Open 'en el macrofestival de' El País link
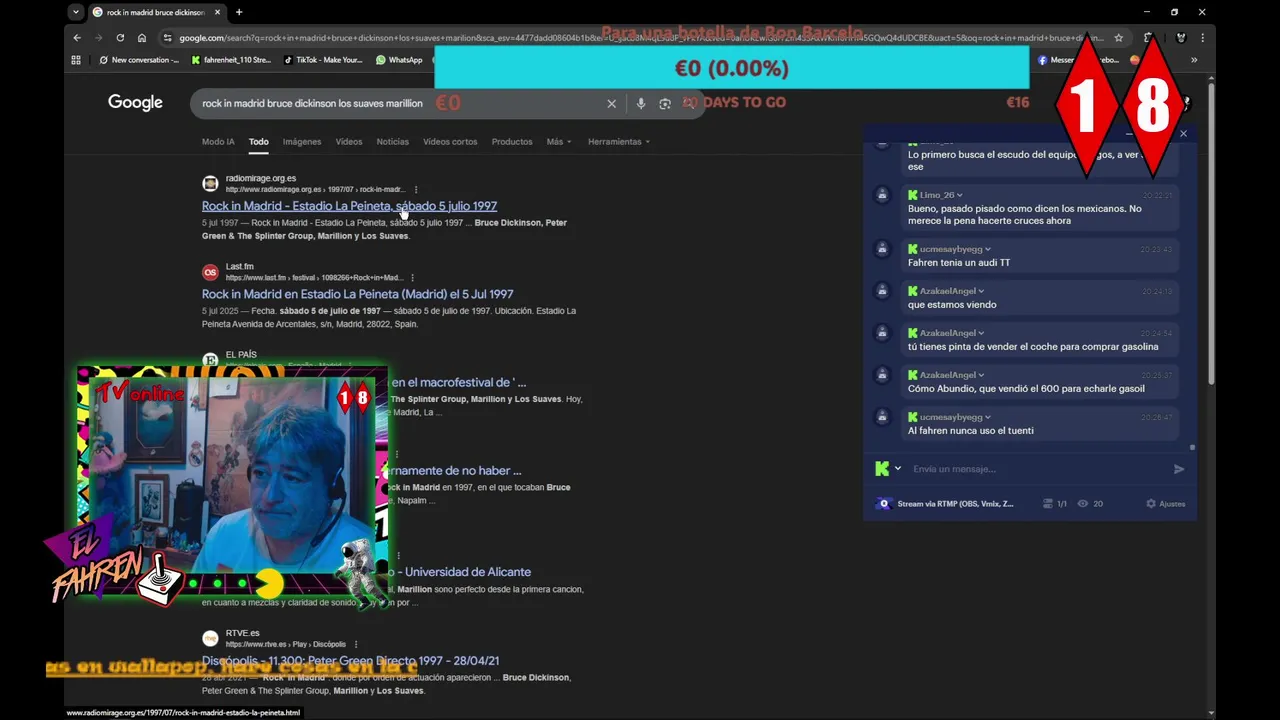 point(458,382)
